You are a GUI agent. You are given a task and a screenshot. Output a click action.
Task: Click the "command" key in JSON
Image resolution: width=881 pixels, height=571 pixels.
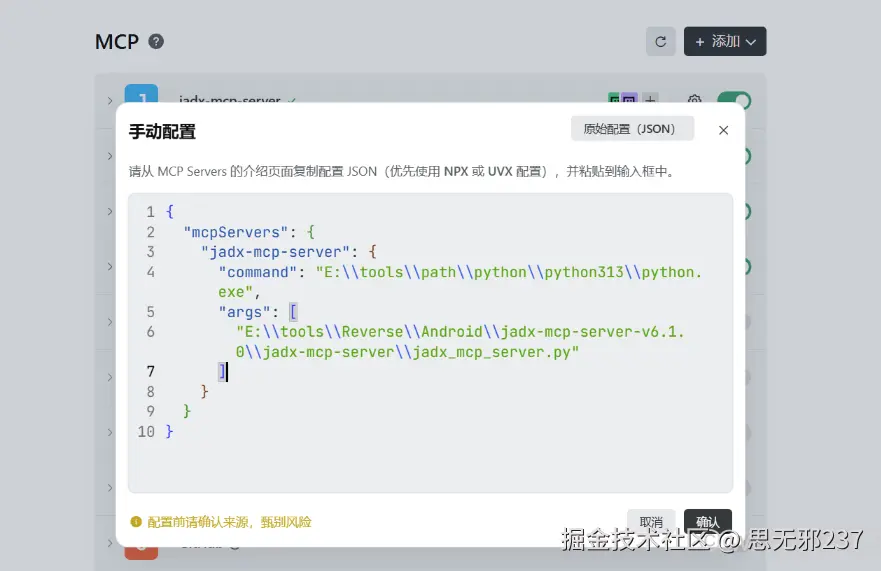tap(258, 272)
